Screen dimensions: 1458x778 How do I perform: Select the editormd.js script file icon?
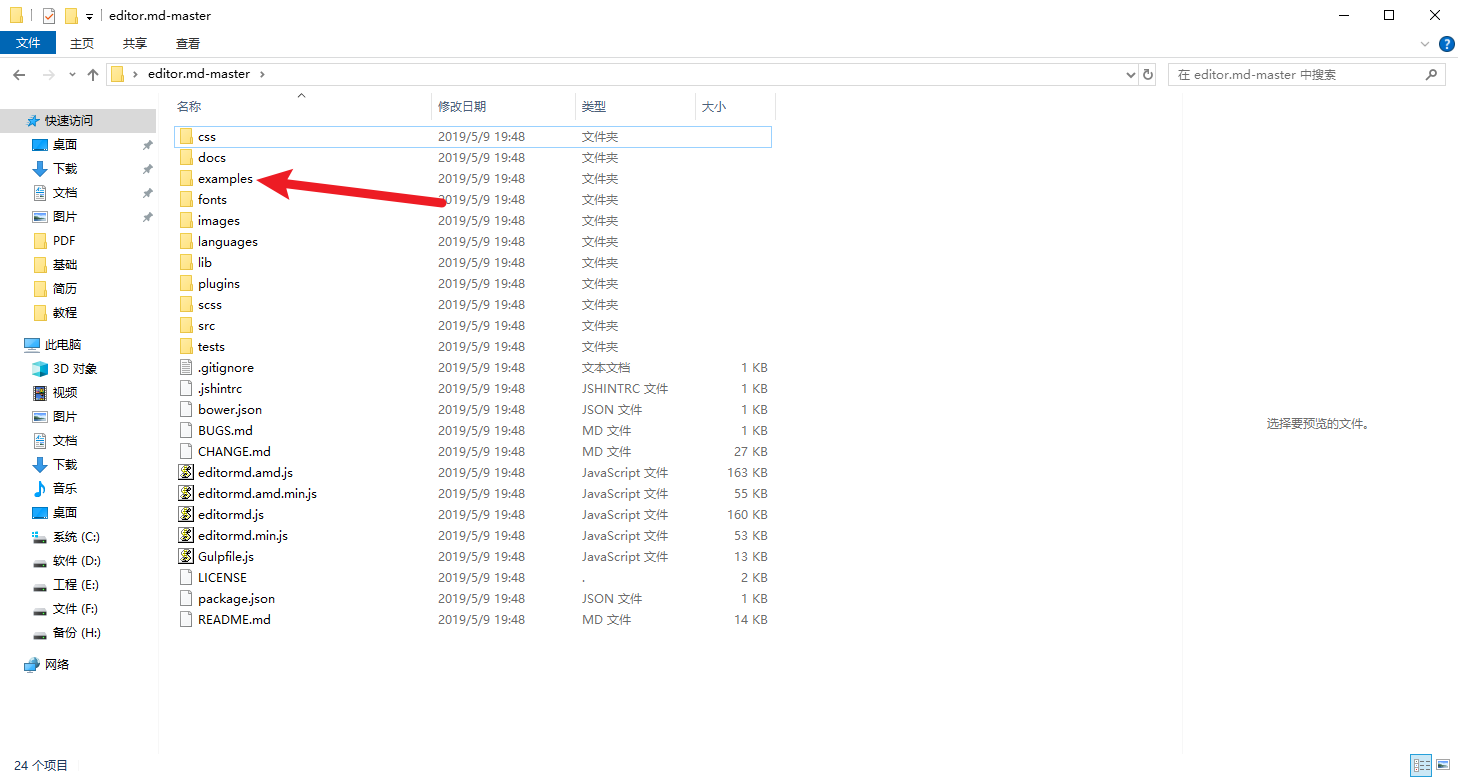point(186,514)
